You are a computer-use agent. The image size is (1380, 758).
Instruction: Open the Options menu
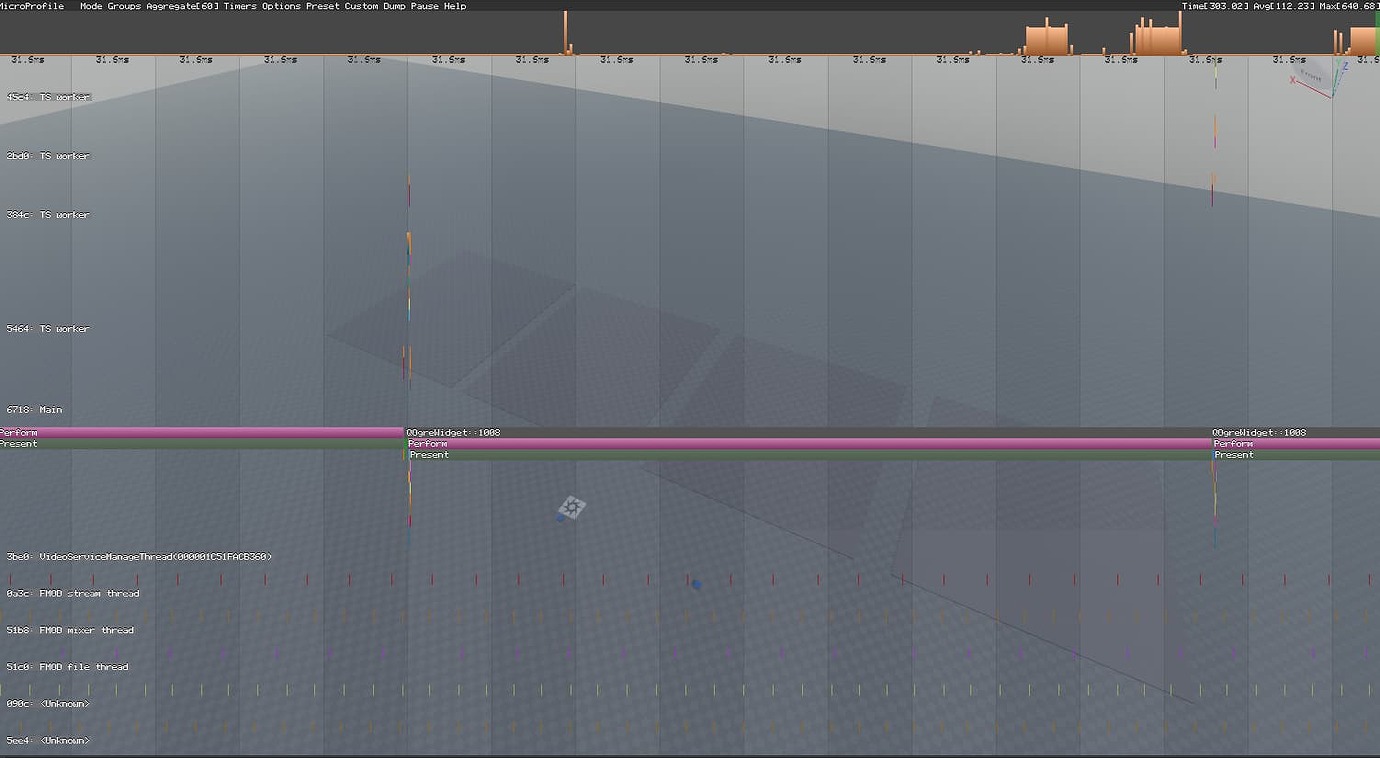[281, 5]
